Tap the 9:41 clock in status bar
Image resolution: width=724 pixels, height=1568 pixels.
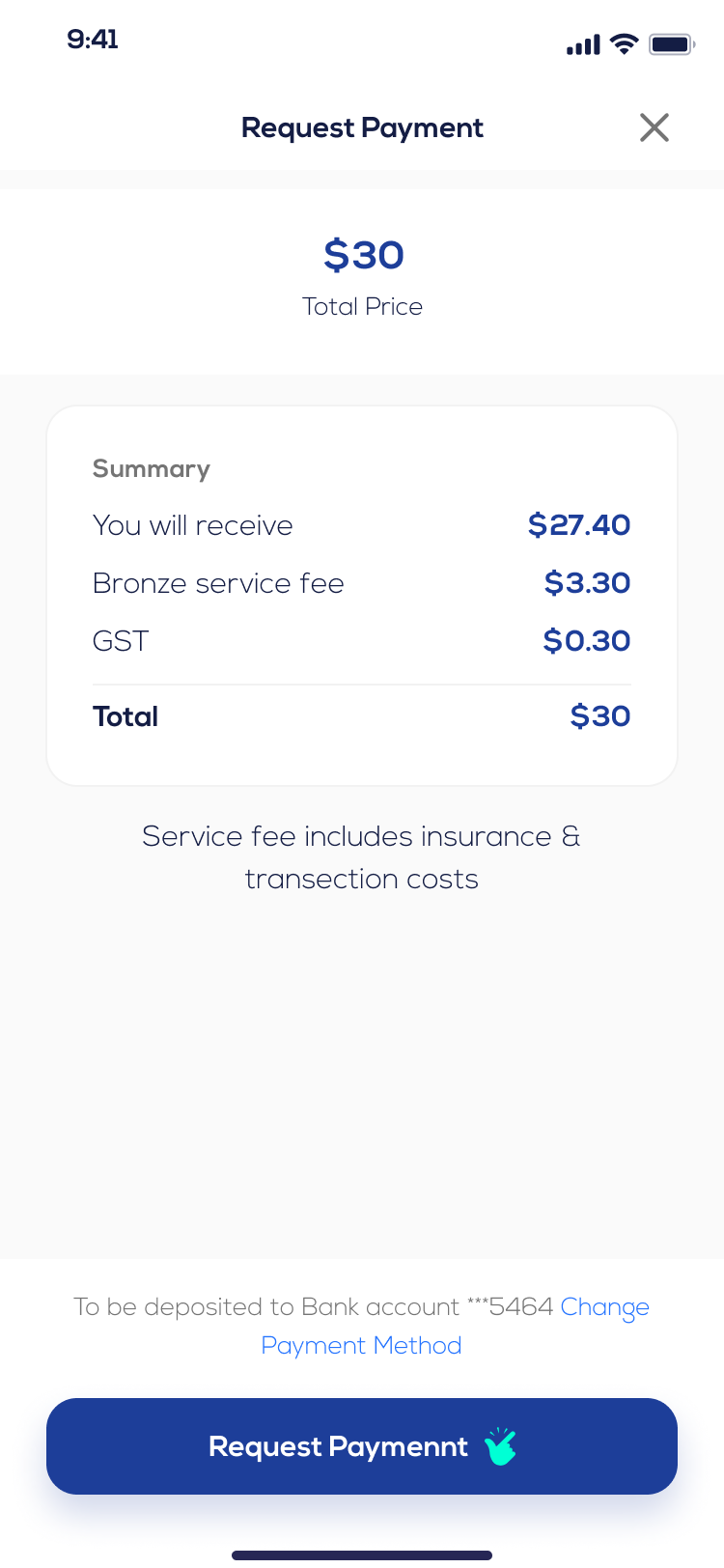click(93, 40)
